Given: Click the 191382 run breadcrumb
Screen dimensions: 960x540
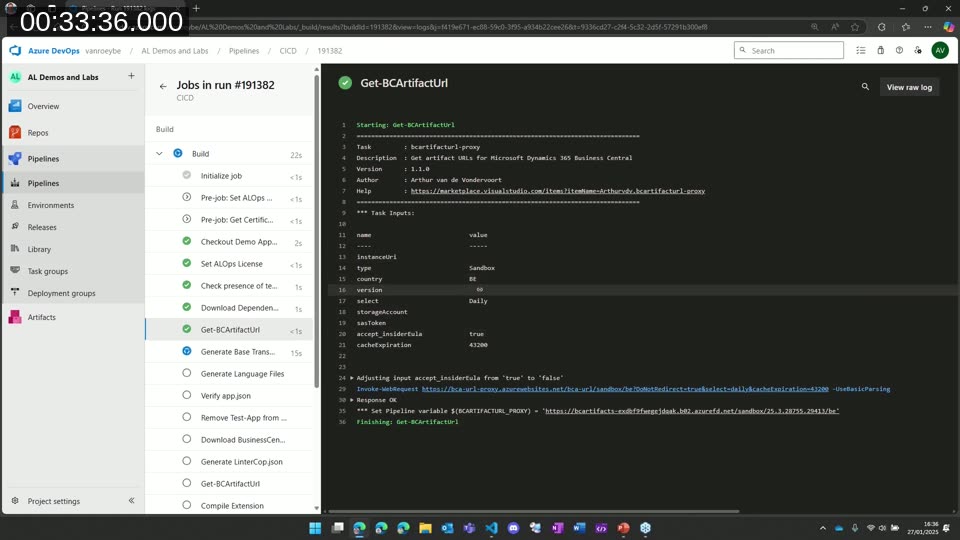Looking at the screenshot, I should (329, 51).
